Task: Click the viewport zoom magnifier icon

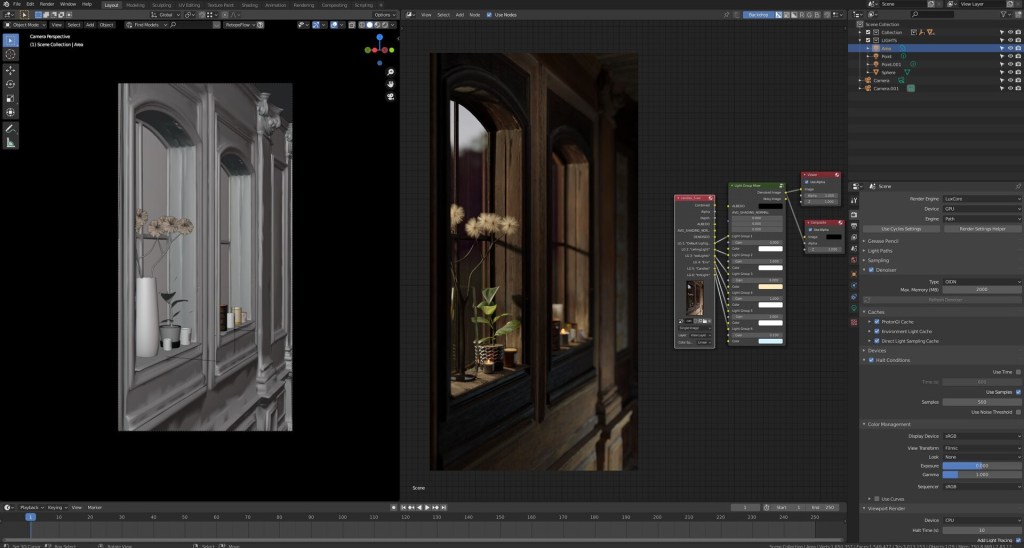Action: pos(390,70)
